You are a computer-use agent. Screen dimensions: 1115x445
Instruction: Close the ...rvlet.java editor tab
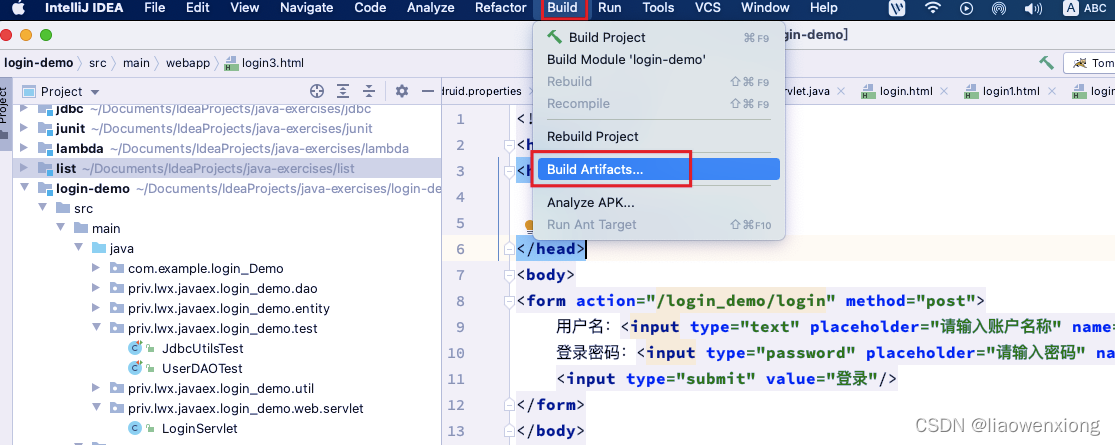pos(841,91)
